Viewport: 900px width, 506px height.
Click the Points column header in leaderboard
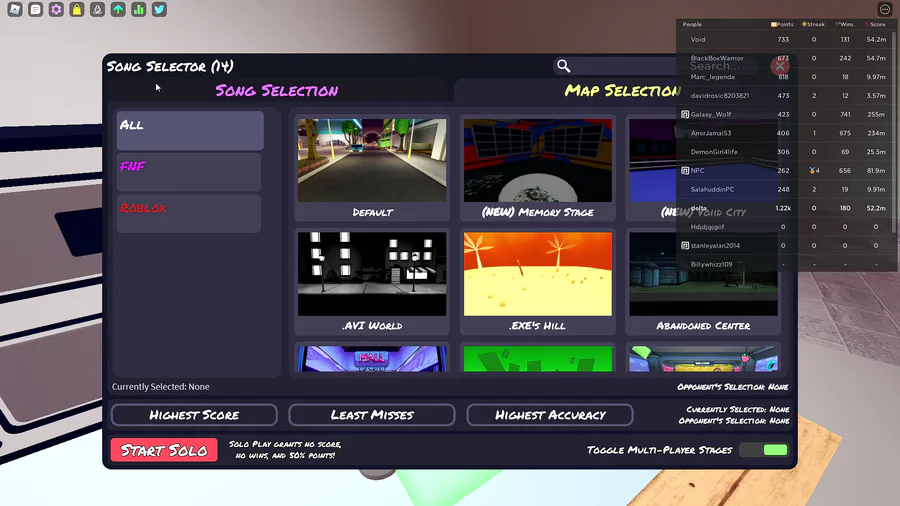(782, 24)
